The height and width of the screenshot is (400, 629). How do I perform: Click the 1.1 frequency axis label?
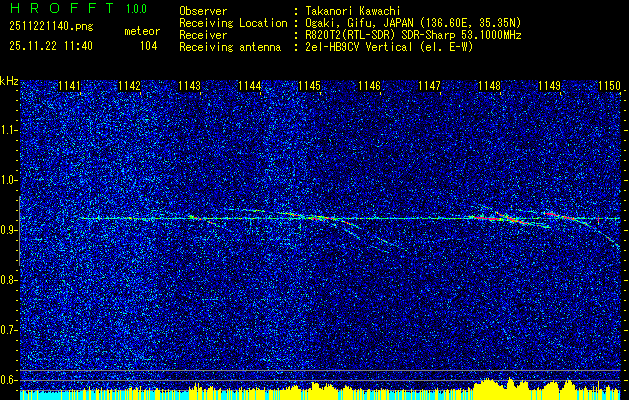point(8,130)
